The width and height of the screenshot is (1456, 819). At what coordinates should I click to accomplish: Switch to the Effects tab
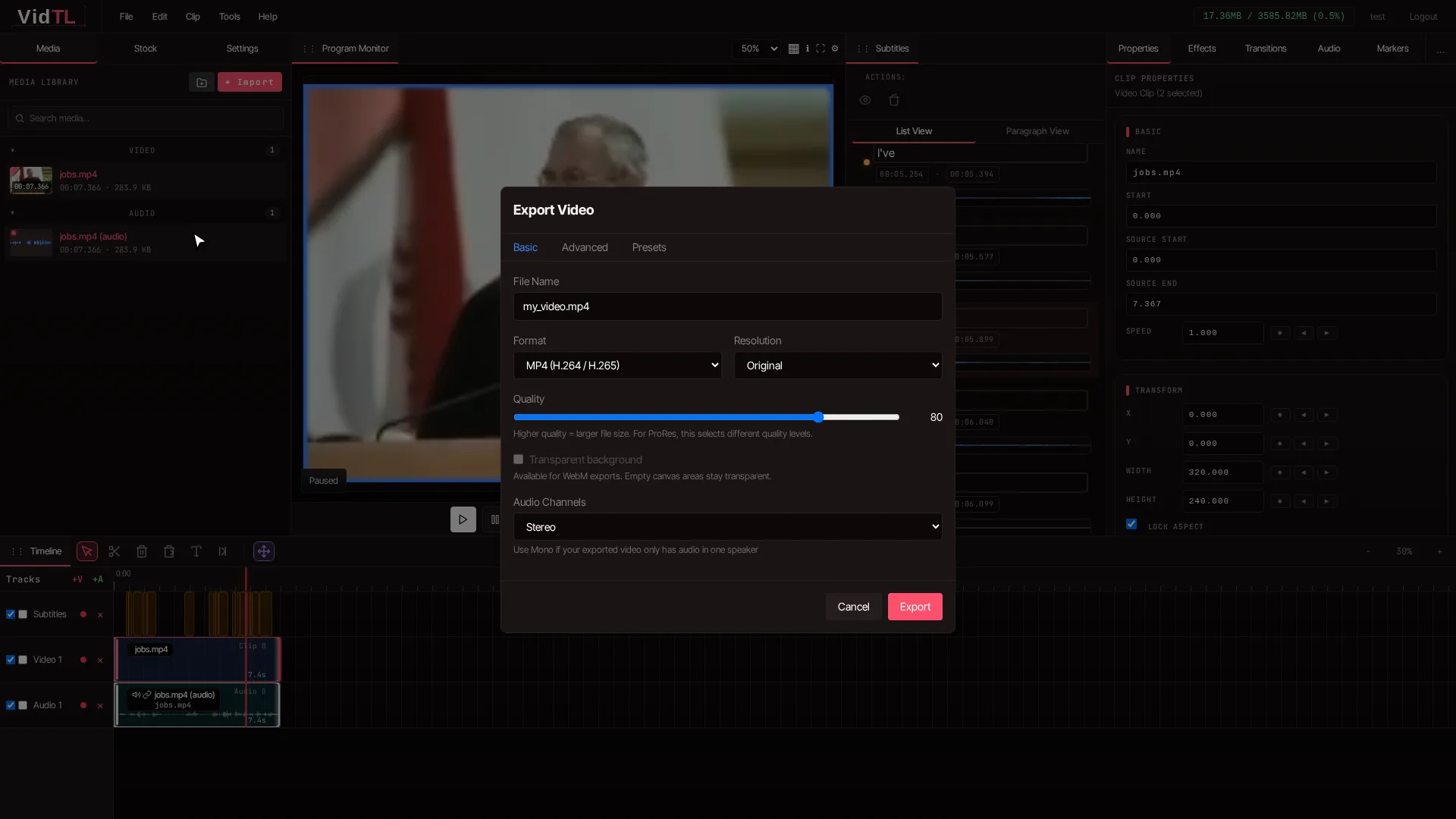(x=1202, y=49)
